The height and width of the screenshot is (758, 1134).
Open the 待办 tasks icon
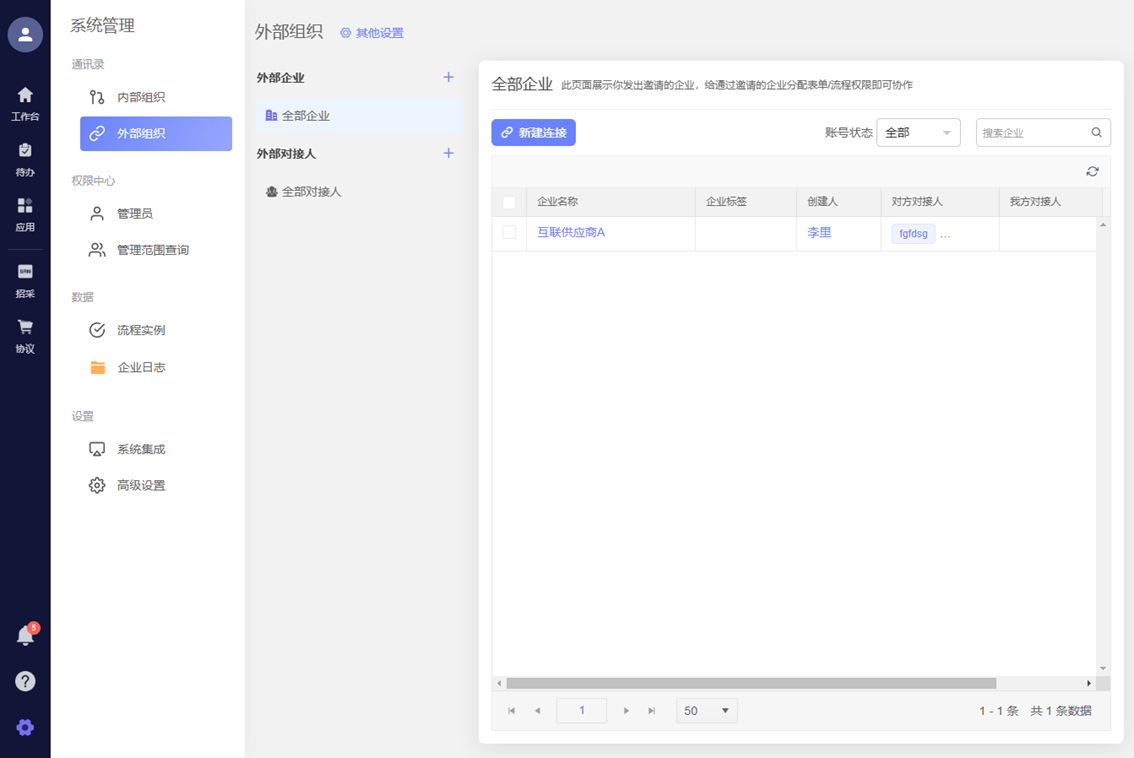click(25, 158)
